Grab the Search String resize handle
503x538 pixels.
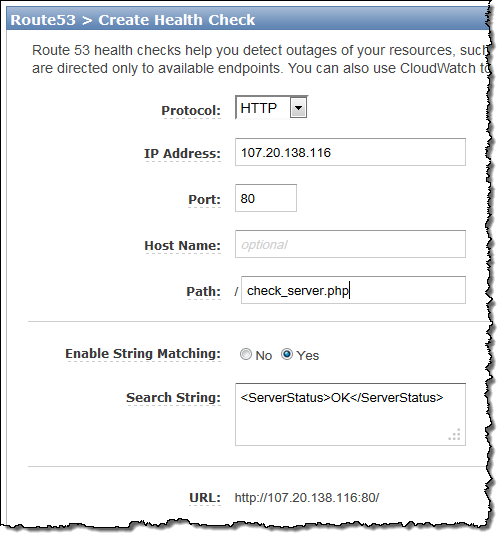coord(454,435)
